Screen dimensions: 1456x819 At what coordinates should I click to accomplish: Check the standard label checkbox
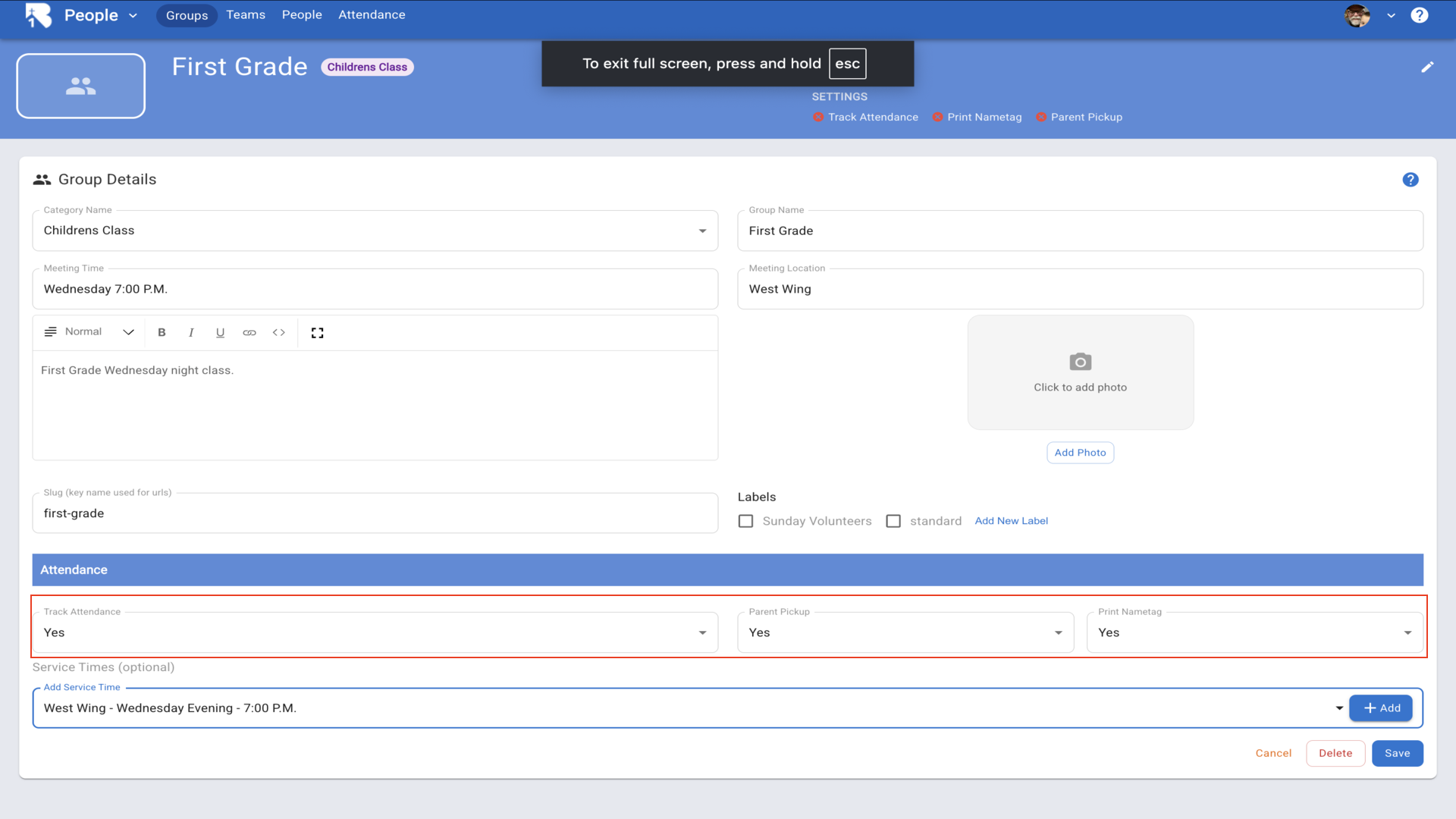[893, 521]
